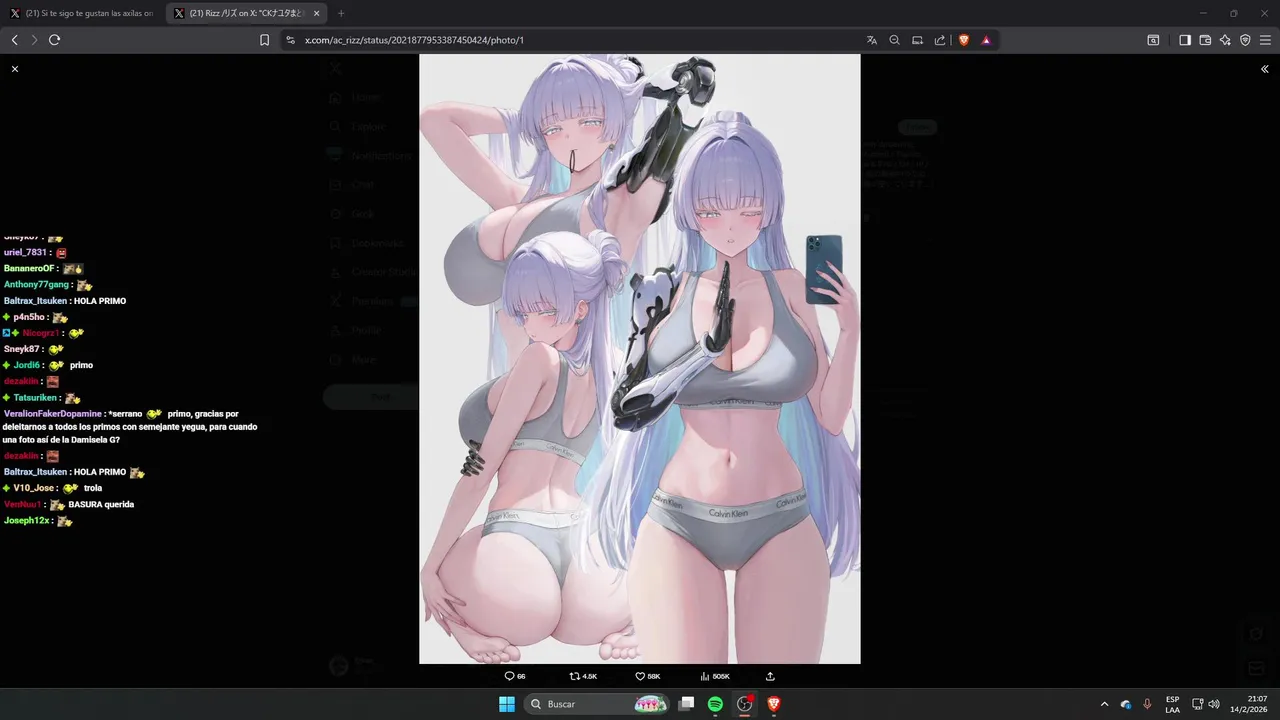Like the post with 58K likes
This screenshot has height=720, width=1280.
pos(648,677)
